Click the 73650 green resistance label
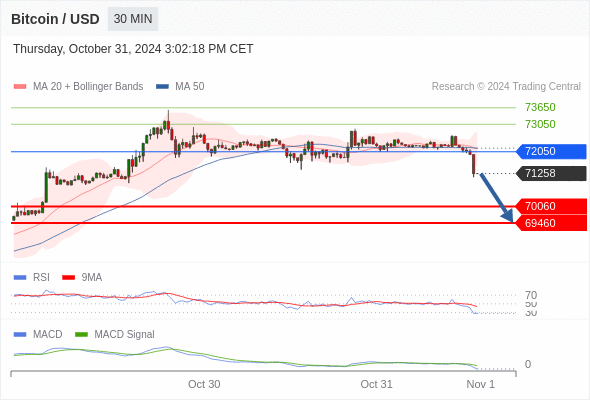This screenshot has height=400, width=590. 540,107
